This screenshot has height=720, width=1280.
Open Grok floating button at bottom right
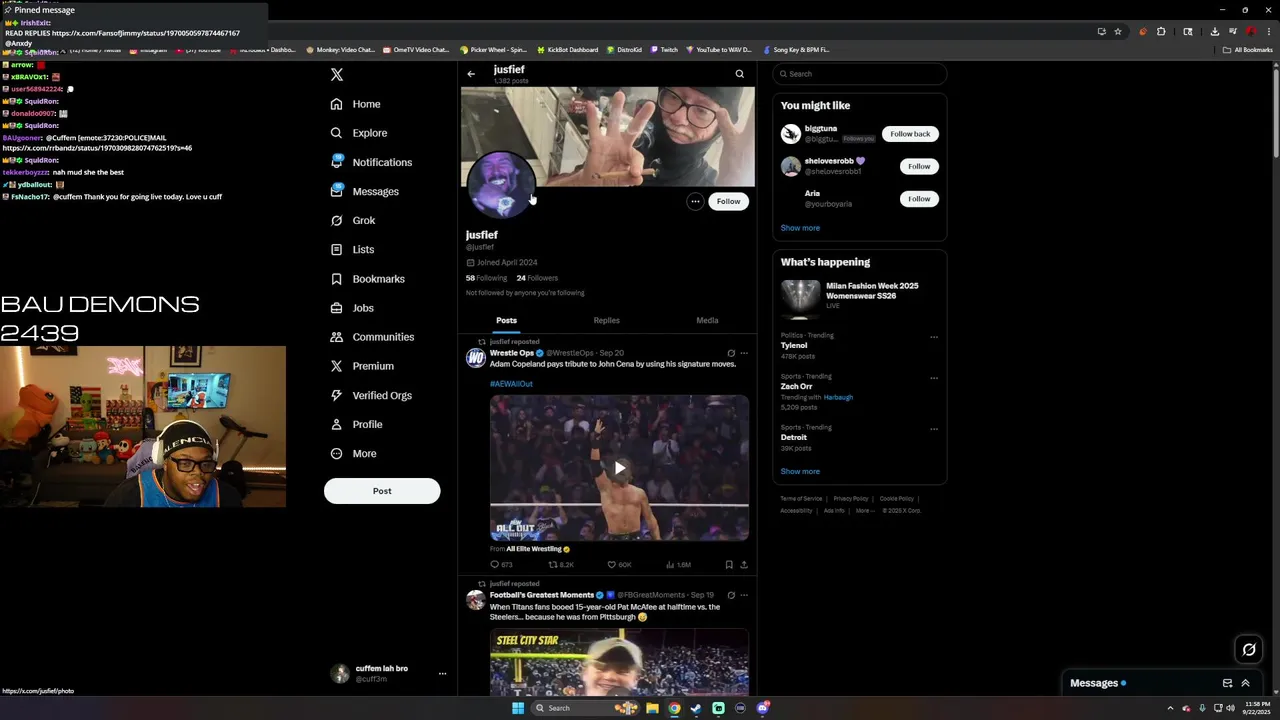1249,650
